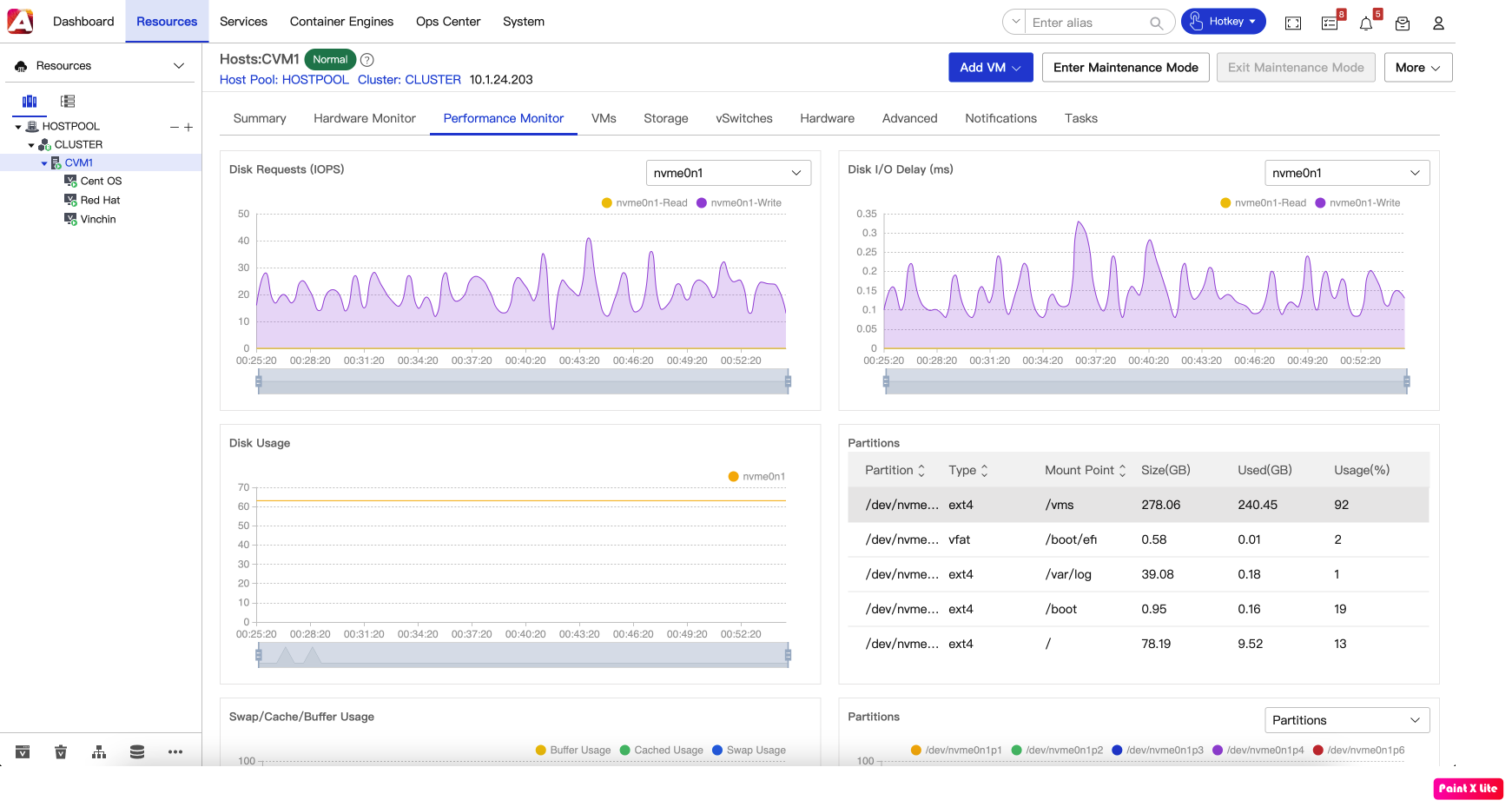Open the Container Engines menu

click(x=341, y=22)
